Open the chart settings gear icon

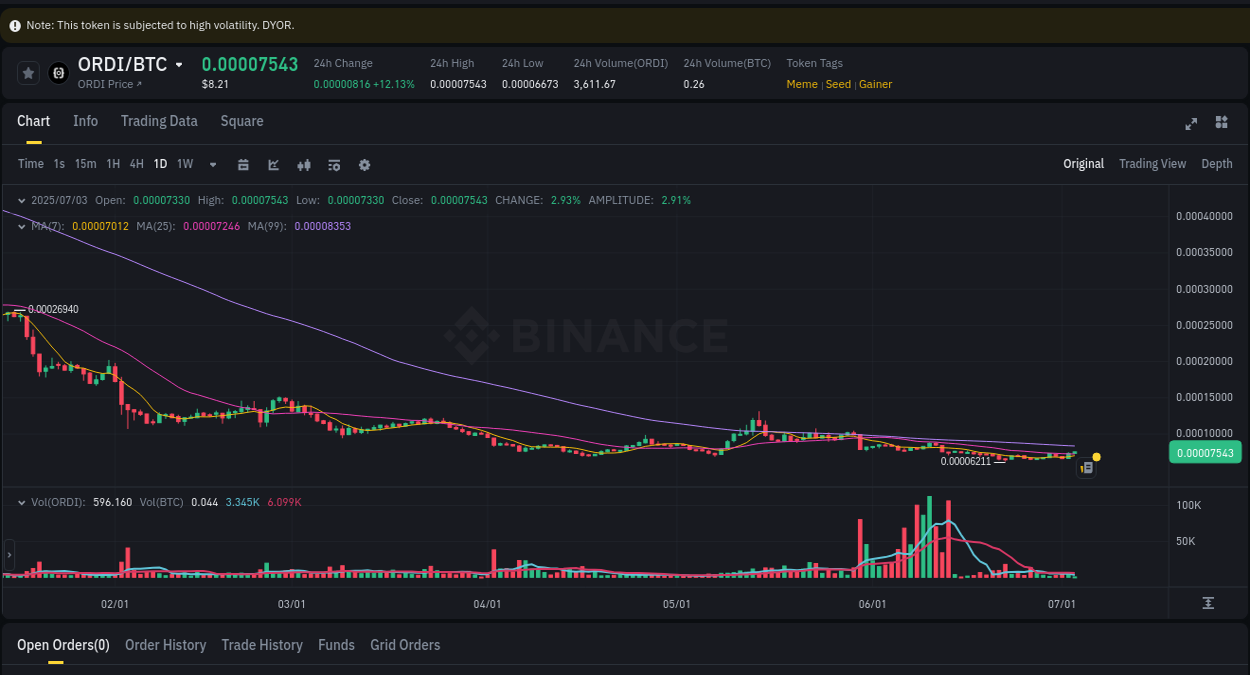click(x=364, y=164)
